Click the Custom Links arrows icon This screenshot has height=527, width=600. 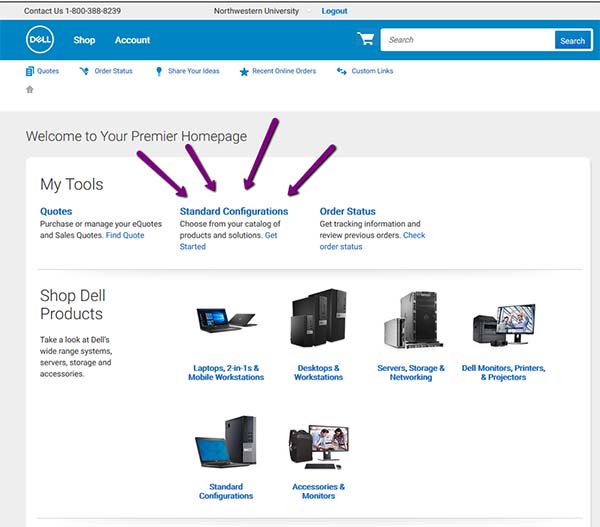[x=342, y=71]
